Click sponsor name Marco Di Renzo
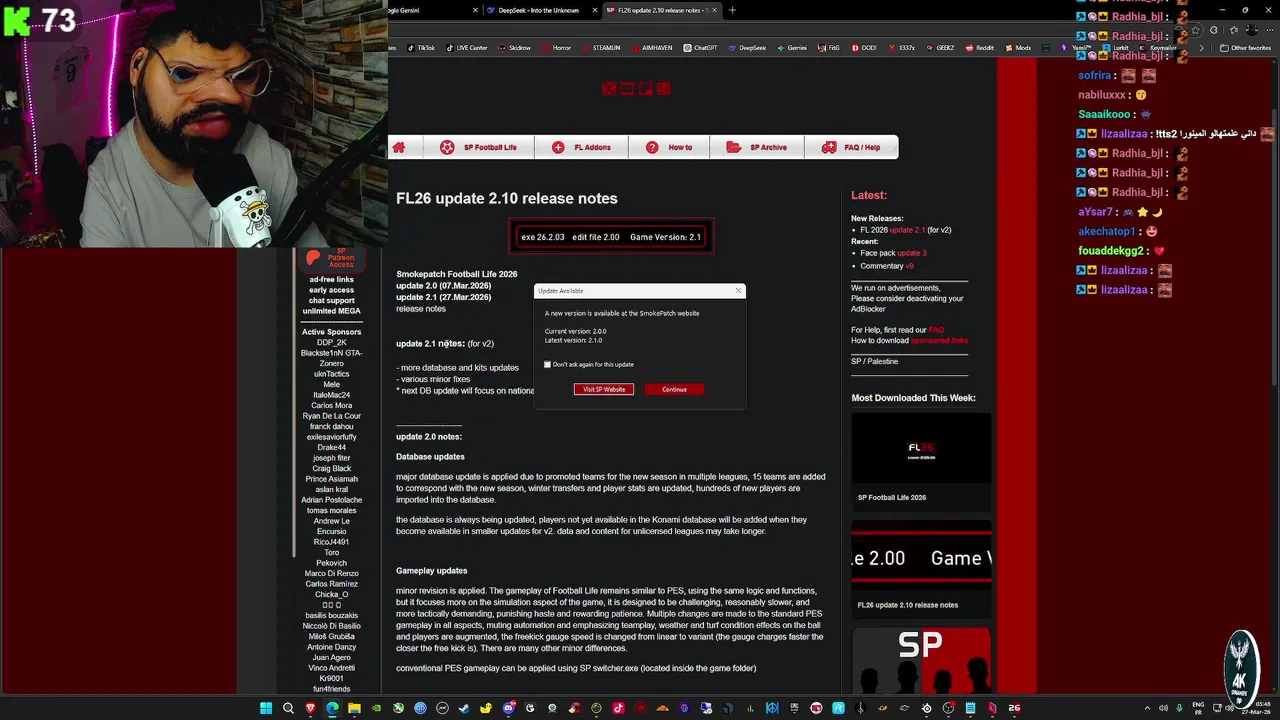The image size is (1280, 720). click(x=332, y=573)
